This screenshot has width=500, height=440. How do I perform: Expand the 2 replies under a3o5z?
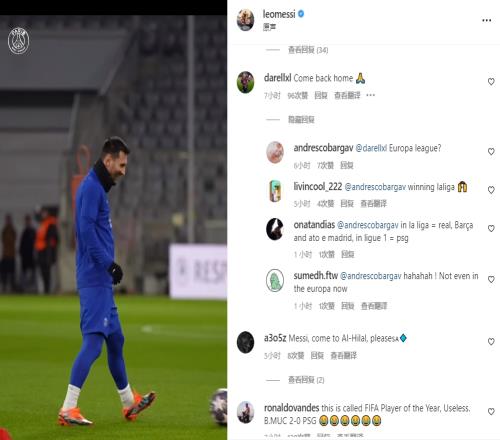pos(306,380)
